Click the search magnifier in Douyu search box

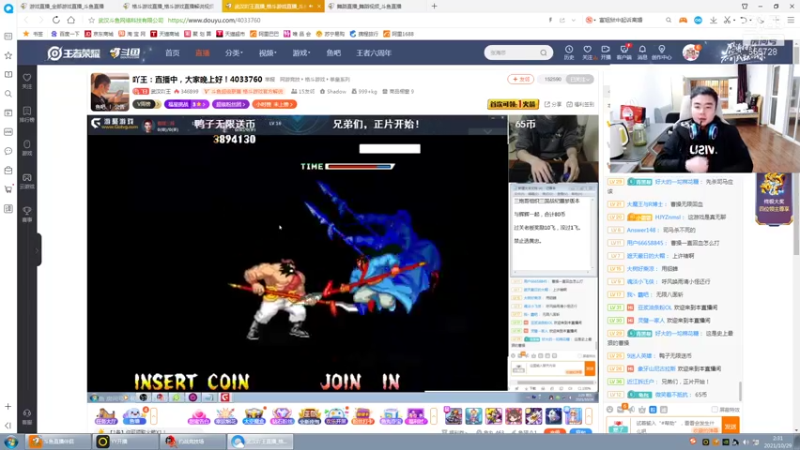[x=543, y=53]
